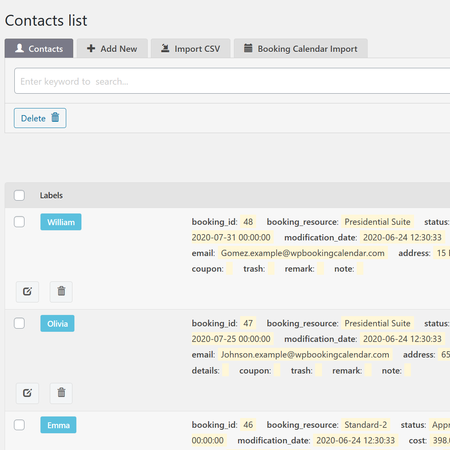The width and height of the screenshot is (450, 450).
Task: Click booking_id value 47
Action: [248, 323]
